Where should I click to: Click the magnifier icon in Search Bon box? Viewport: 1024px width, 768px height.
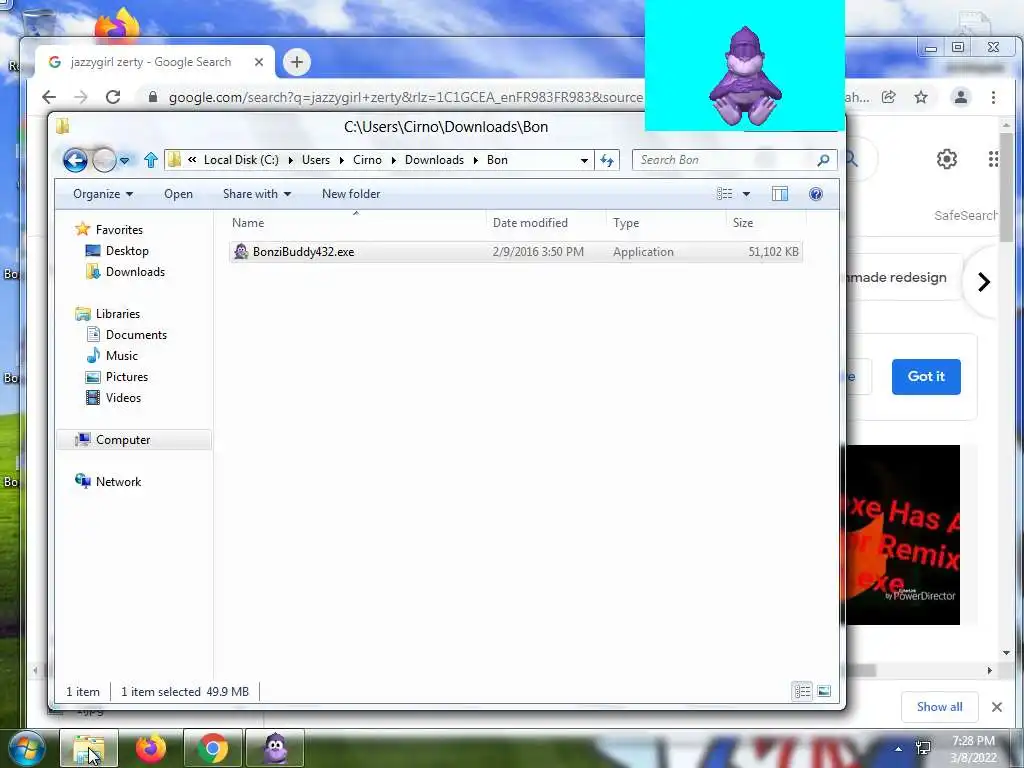coord(824,160)
